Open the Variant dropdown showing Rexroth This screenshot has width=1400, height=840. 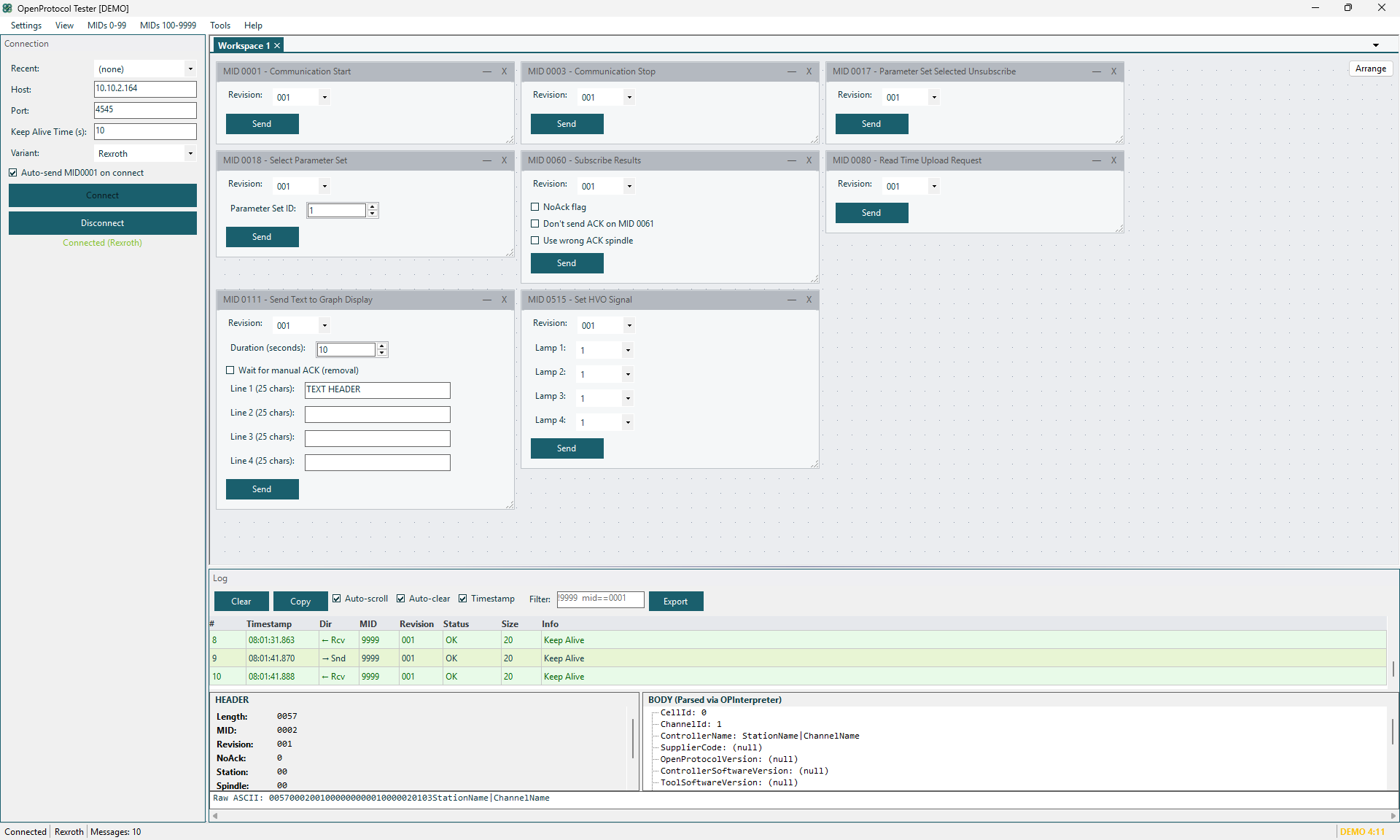pyautogui.click(x=145, y=153)
